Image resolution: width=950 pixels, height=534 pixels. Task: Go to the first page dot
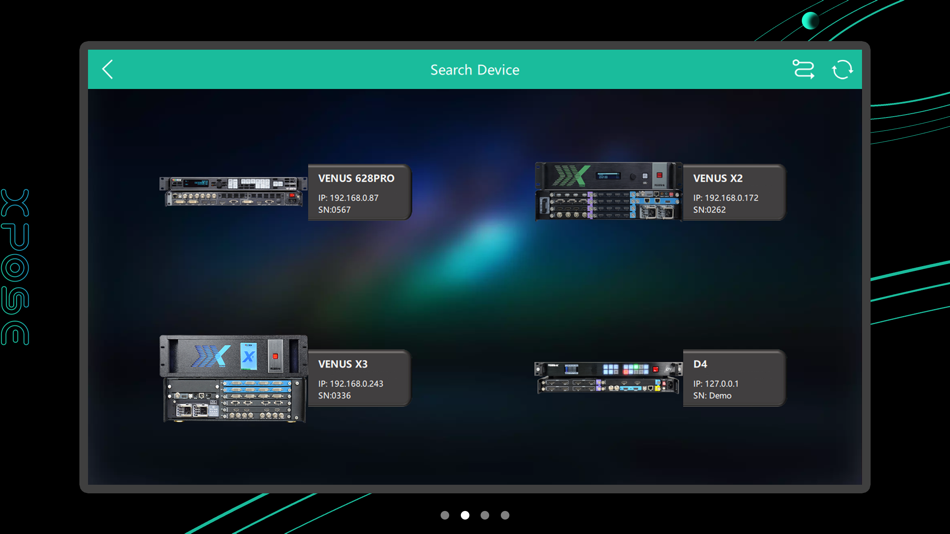[445, 515]
